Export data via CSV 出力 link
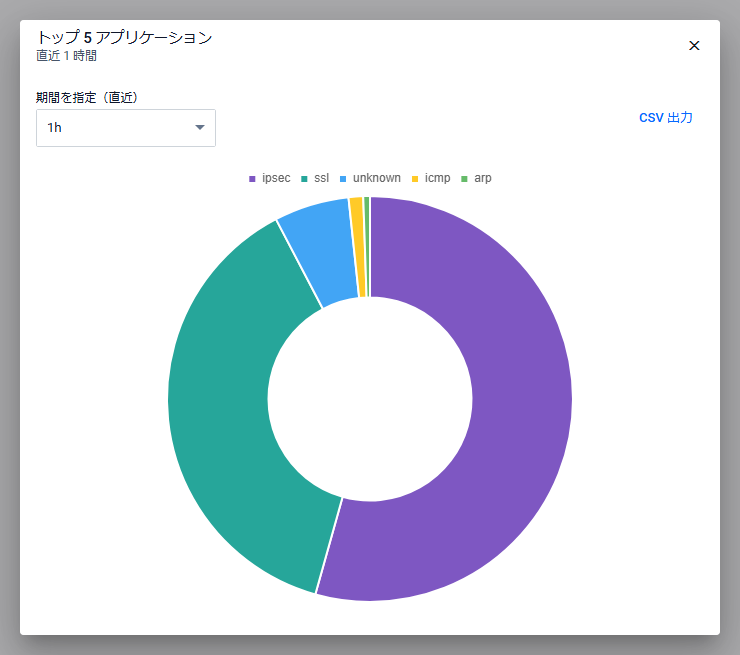 pos(665,118)
